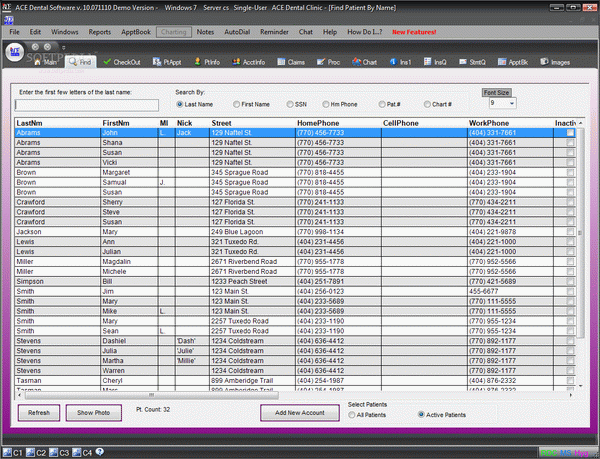Open the Reports menu
This screenshot has width=600, height=459.
[x=99, y=32]
